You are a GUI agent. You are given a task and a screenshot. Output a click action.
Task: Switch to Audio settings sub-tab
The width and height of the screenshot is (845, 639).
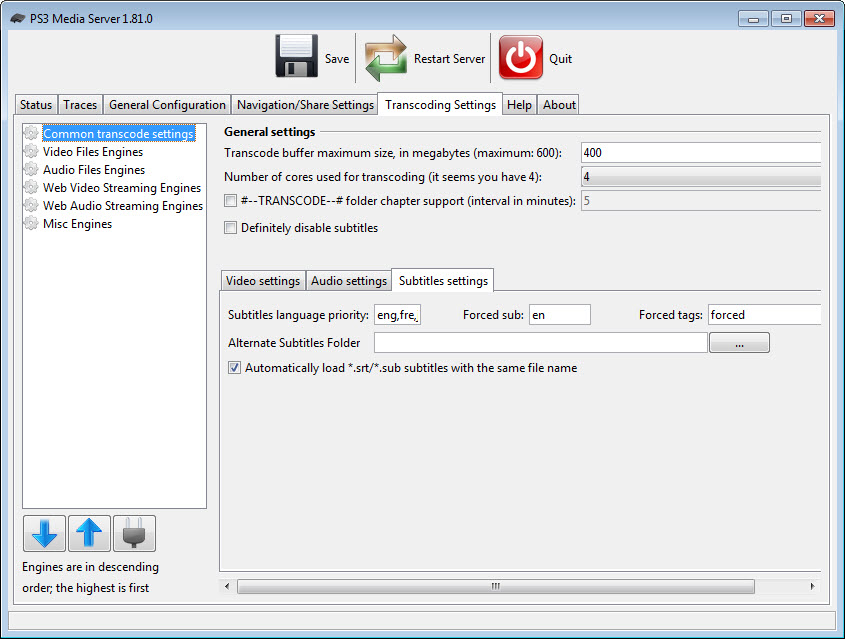click(x=349, y=281)
